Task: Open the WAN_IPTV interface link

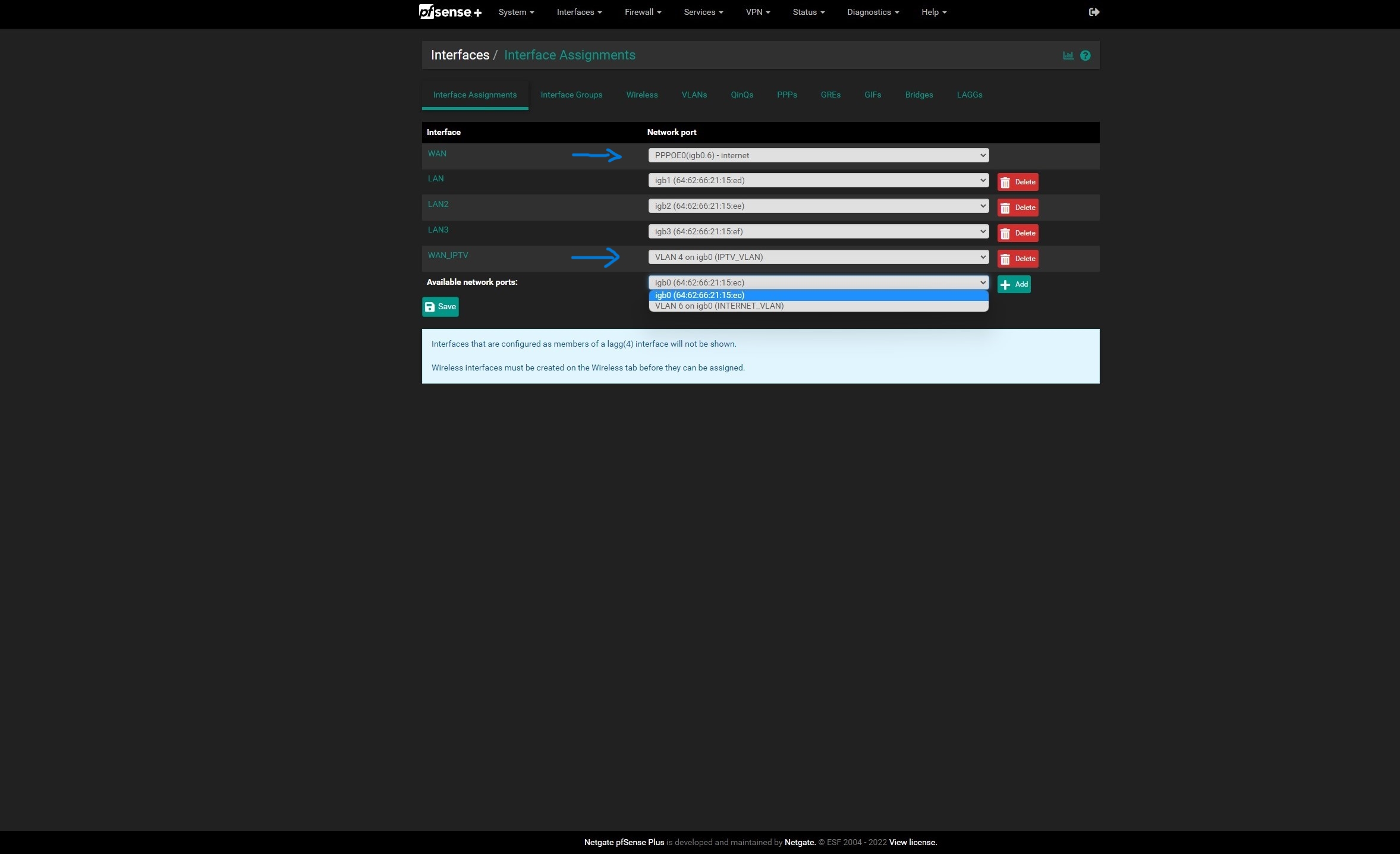Action: 448,255
